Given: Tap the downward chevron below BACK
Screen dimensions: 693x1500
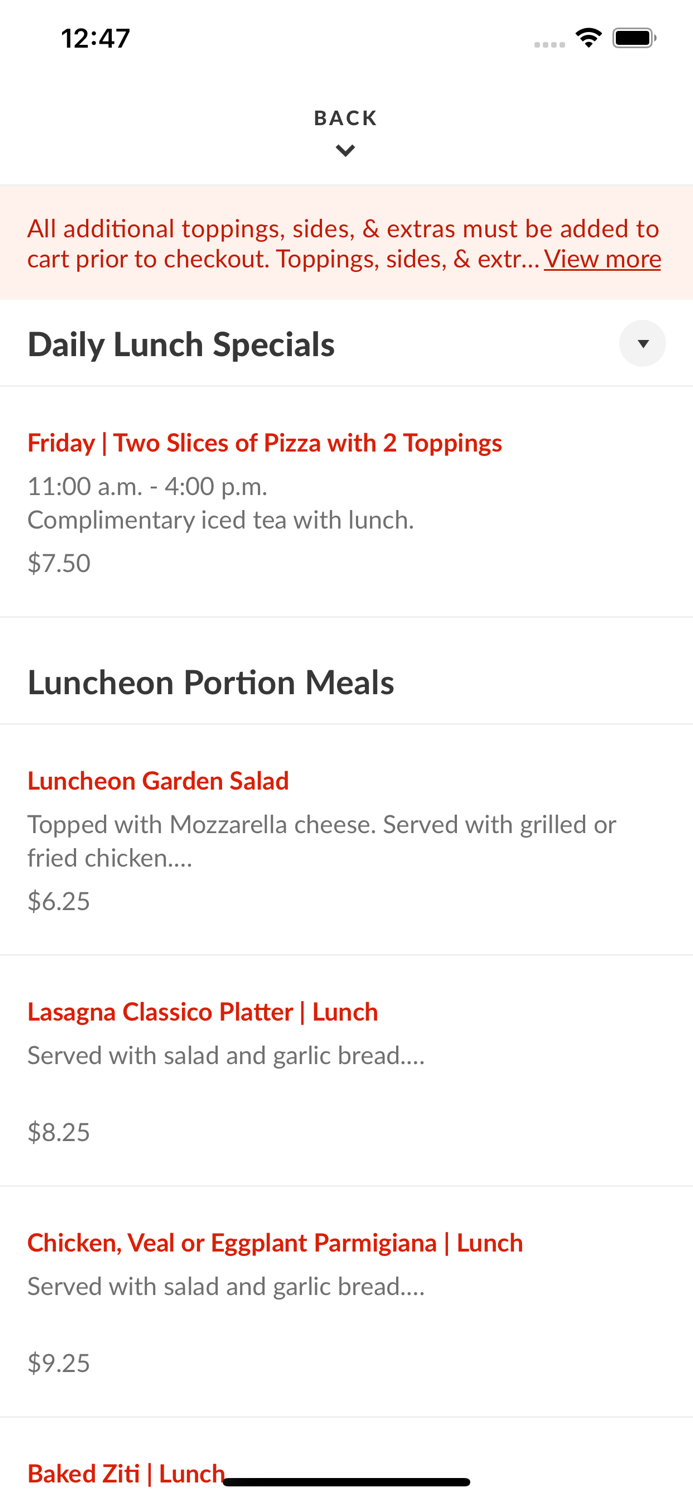Looking at the screenshot, I should 345,150.
